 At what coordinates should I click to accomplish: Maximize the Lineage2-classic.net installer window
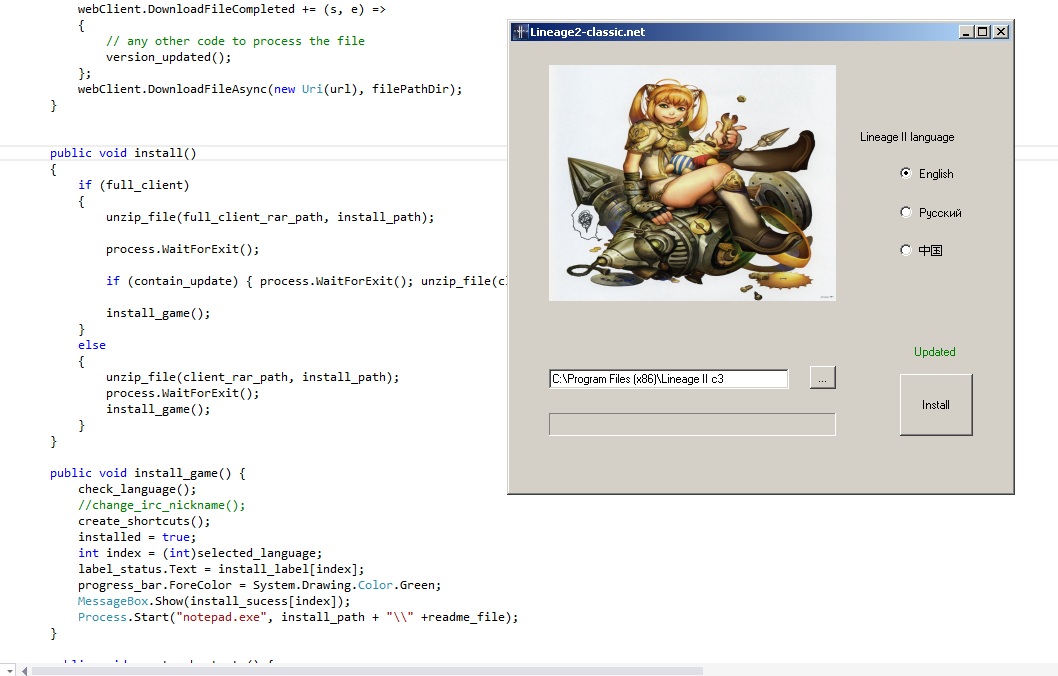pos(983,32)
